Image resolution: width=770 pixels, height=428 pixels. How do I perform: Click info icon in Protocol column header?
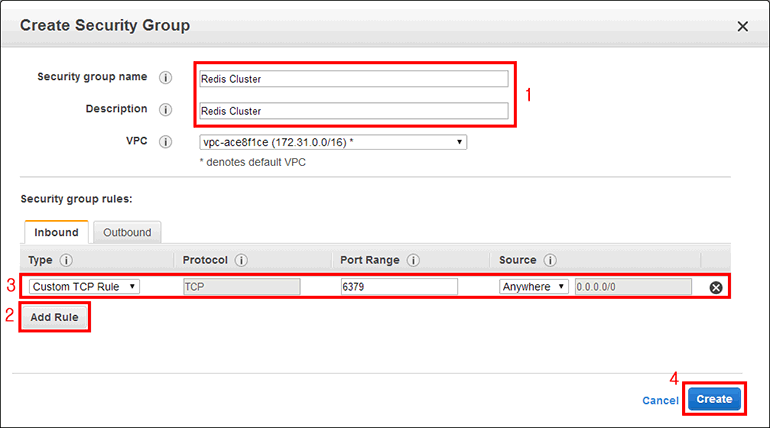[241, 260]
